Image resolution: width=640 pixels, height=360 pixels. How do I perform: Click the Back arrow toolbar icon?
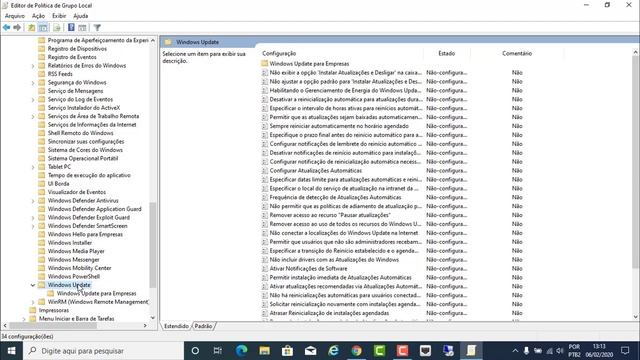(x=7, y=27)
